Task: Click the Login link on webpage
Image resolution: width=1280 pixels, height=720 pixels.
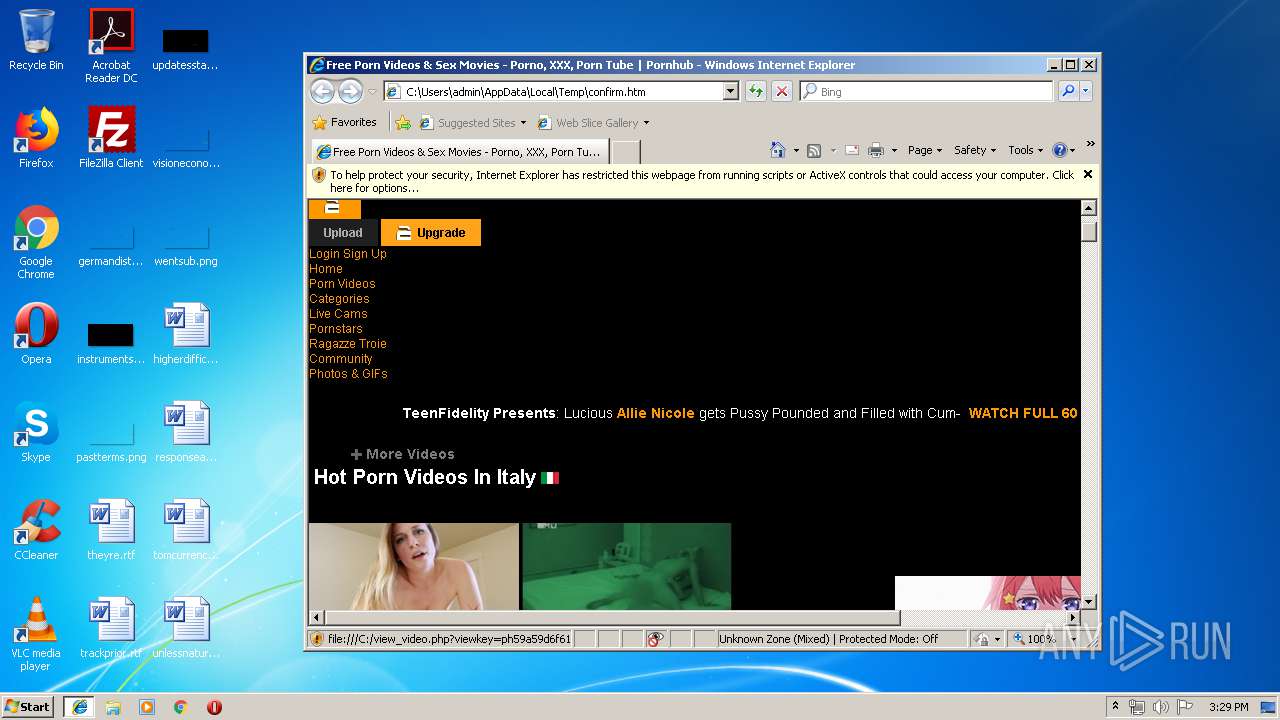Action: coord(325,254)
